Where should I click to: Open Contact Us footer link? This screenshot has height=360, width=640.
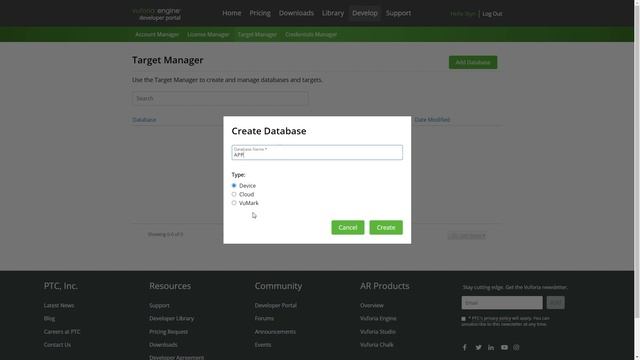pyautogui.click(x=57, y=345)
